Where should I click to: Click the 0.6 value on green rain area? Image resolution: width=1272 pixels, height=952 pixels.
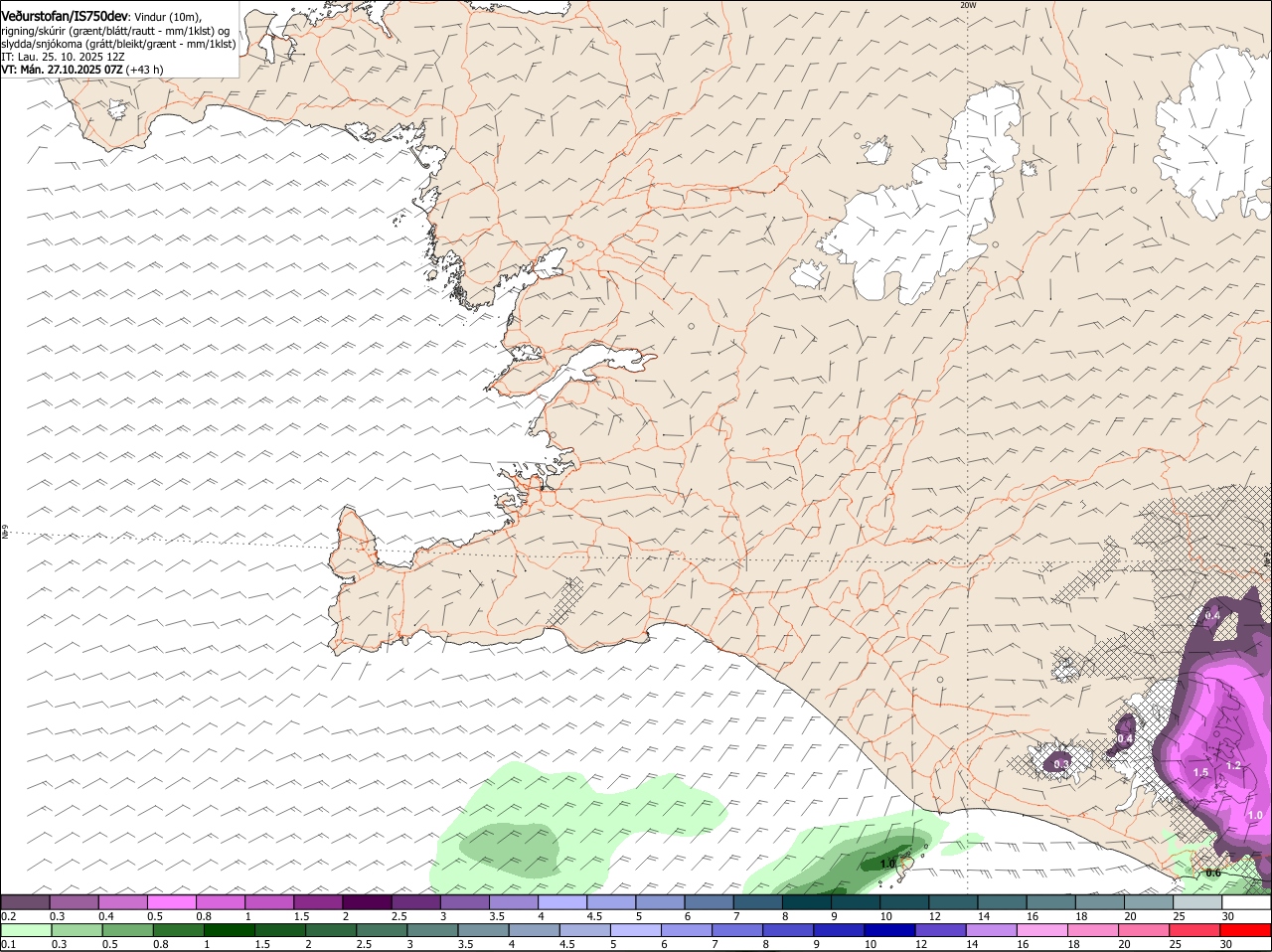(x=1212, y=873)
